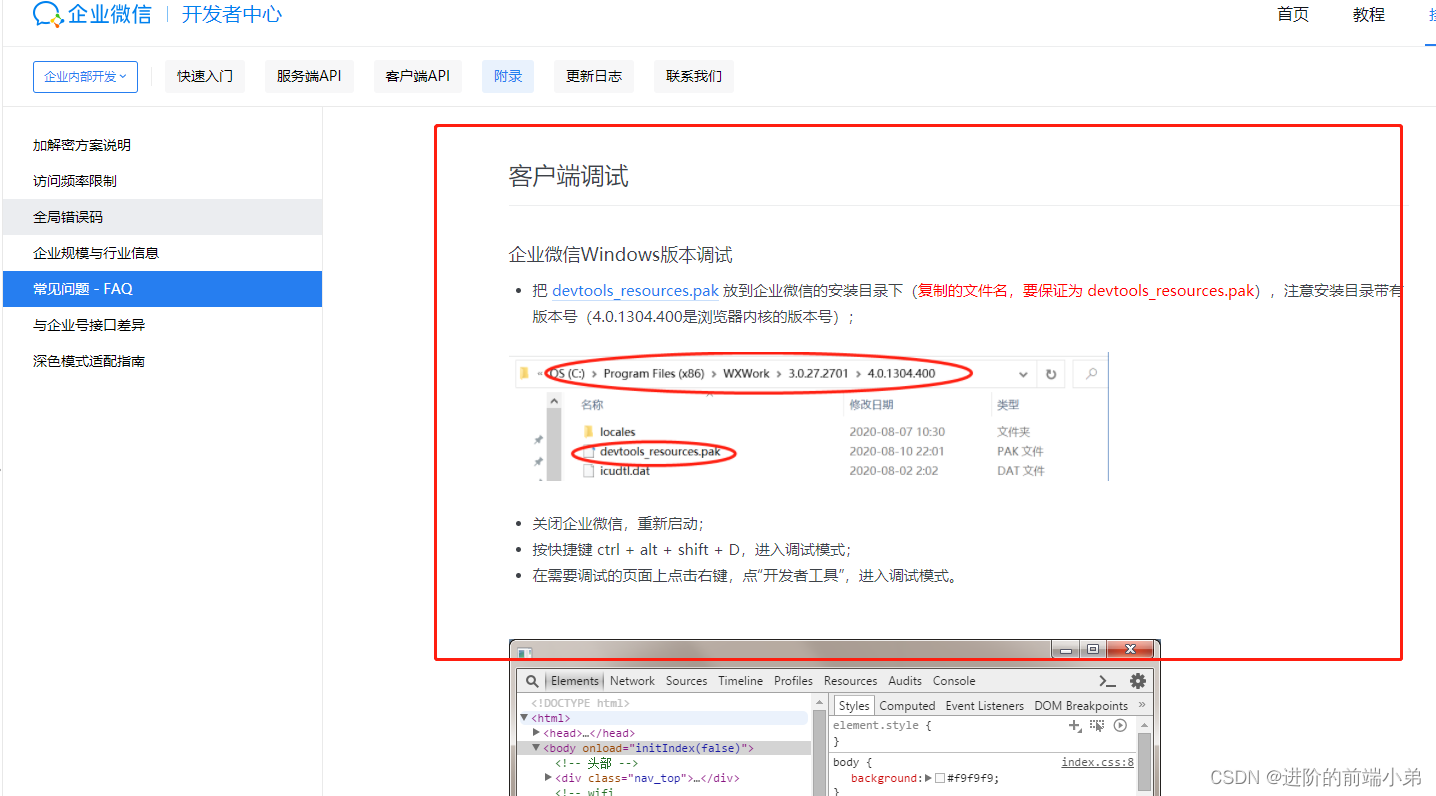Select 访问频率限制 in sidebar

pos(162,181)
